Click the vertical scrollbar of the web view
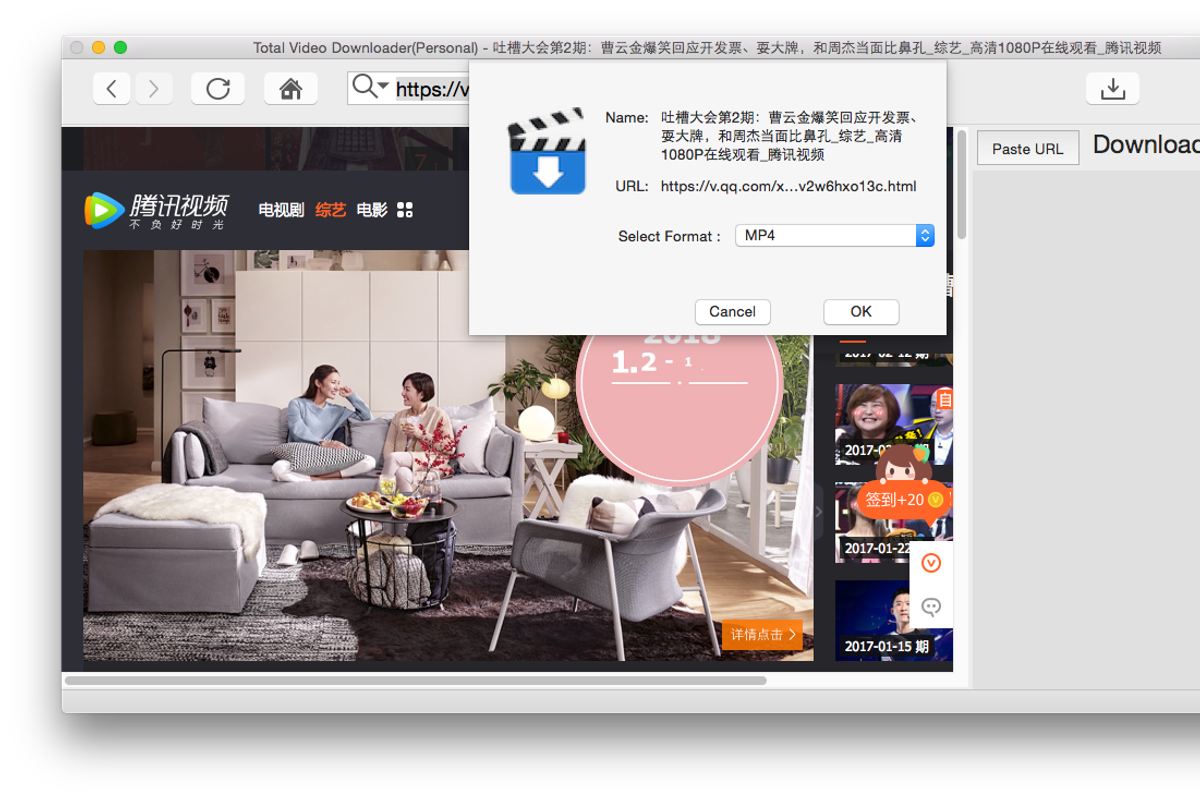Screen dimensions: 1200x800 (x=962, y=185)
